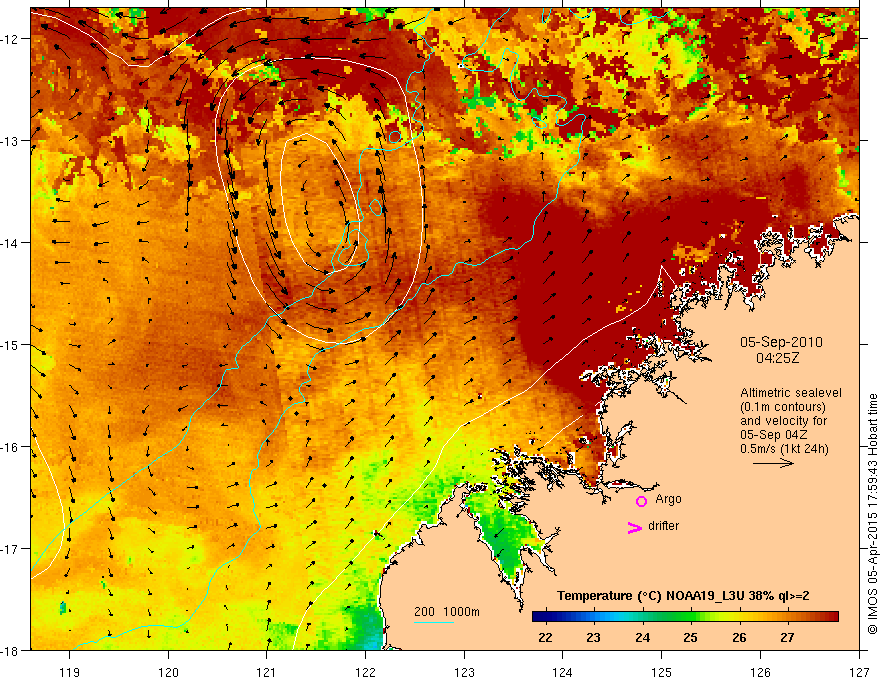Click the 'and velocity for' caption line
Screen dimensions: 880x680
tap(783, 421)
